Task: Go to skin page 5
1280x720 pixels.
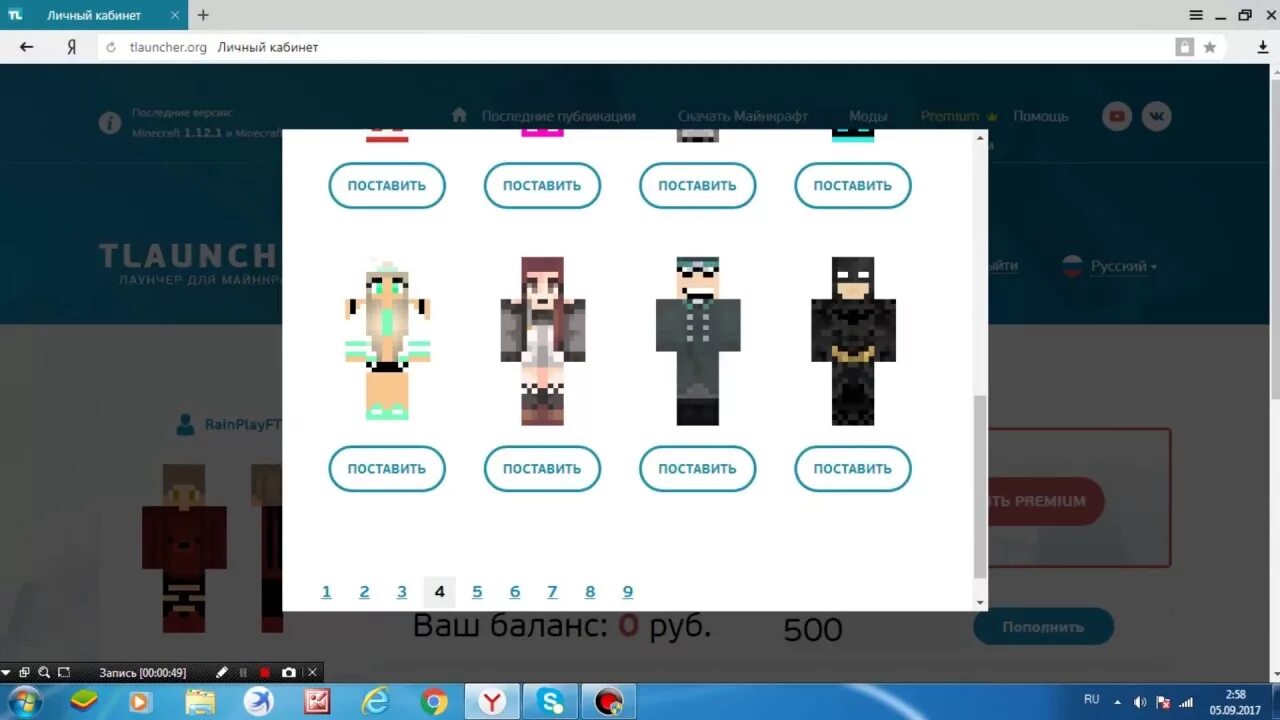Action: point(477,592)
